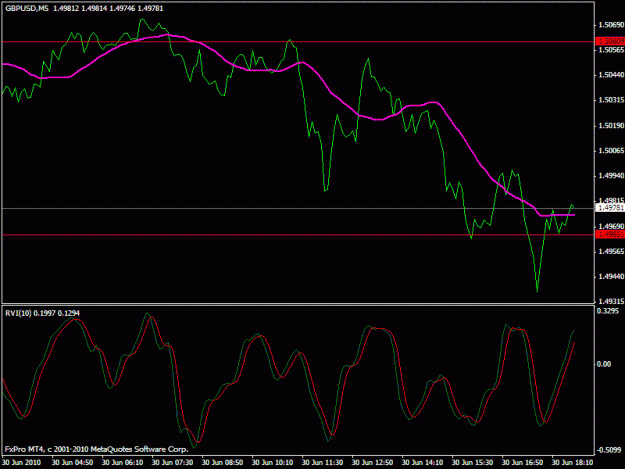Click the 1.50190 price axis value

coord(611,126)
